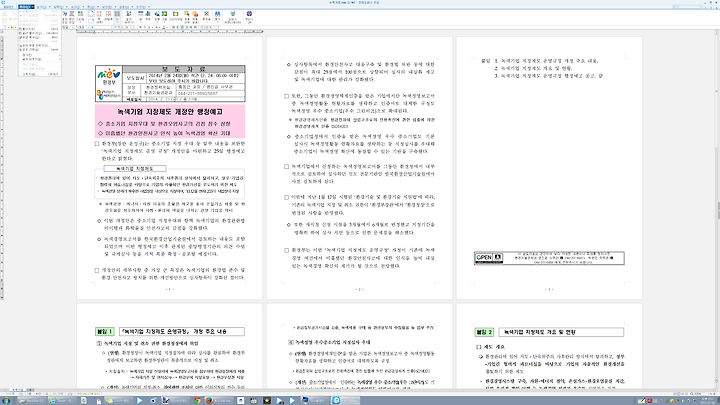Toggle bold text formatting
This screenshot has height=405, width=720.
pyautogui.click(x=140, y=27)
